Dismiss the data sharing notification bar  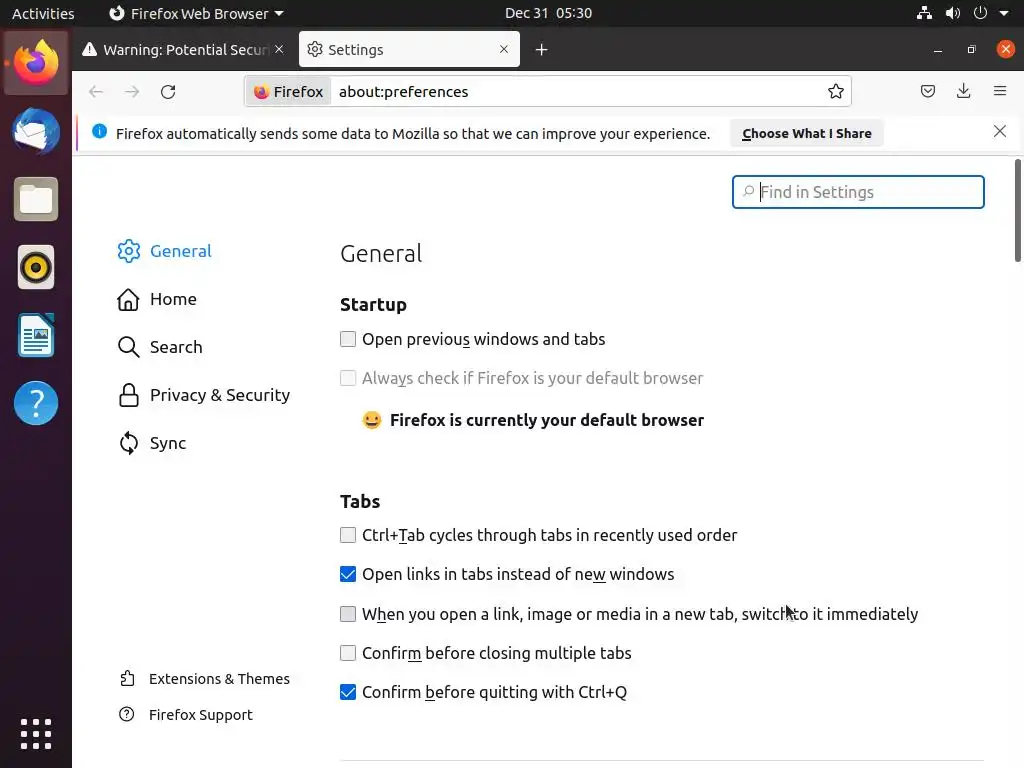point(999,132)
